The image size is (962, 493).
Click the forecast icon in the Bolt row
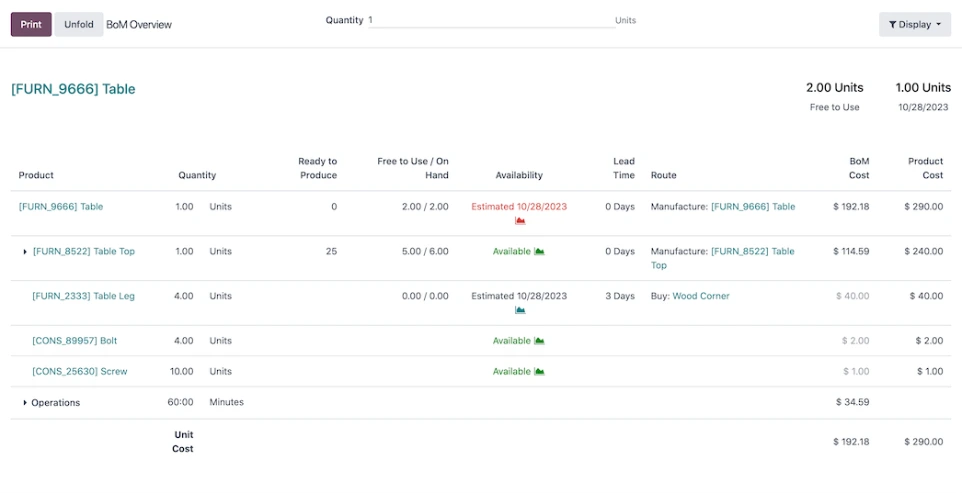pyautogui.click(x=539, y=341)
